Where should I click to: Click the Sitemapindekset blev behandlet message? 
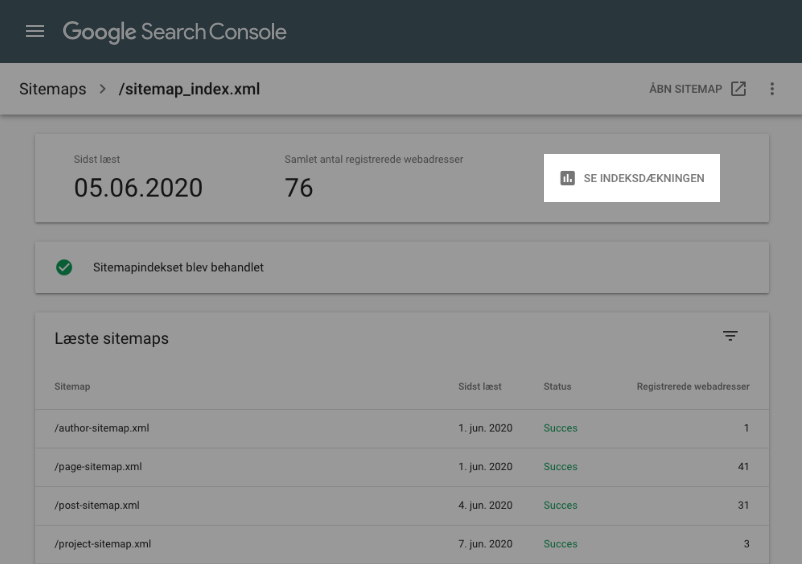pyautogui.click(x=178, y=267)
